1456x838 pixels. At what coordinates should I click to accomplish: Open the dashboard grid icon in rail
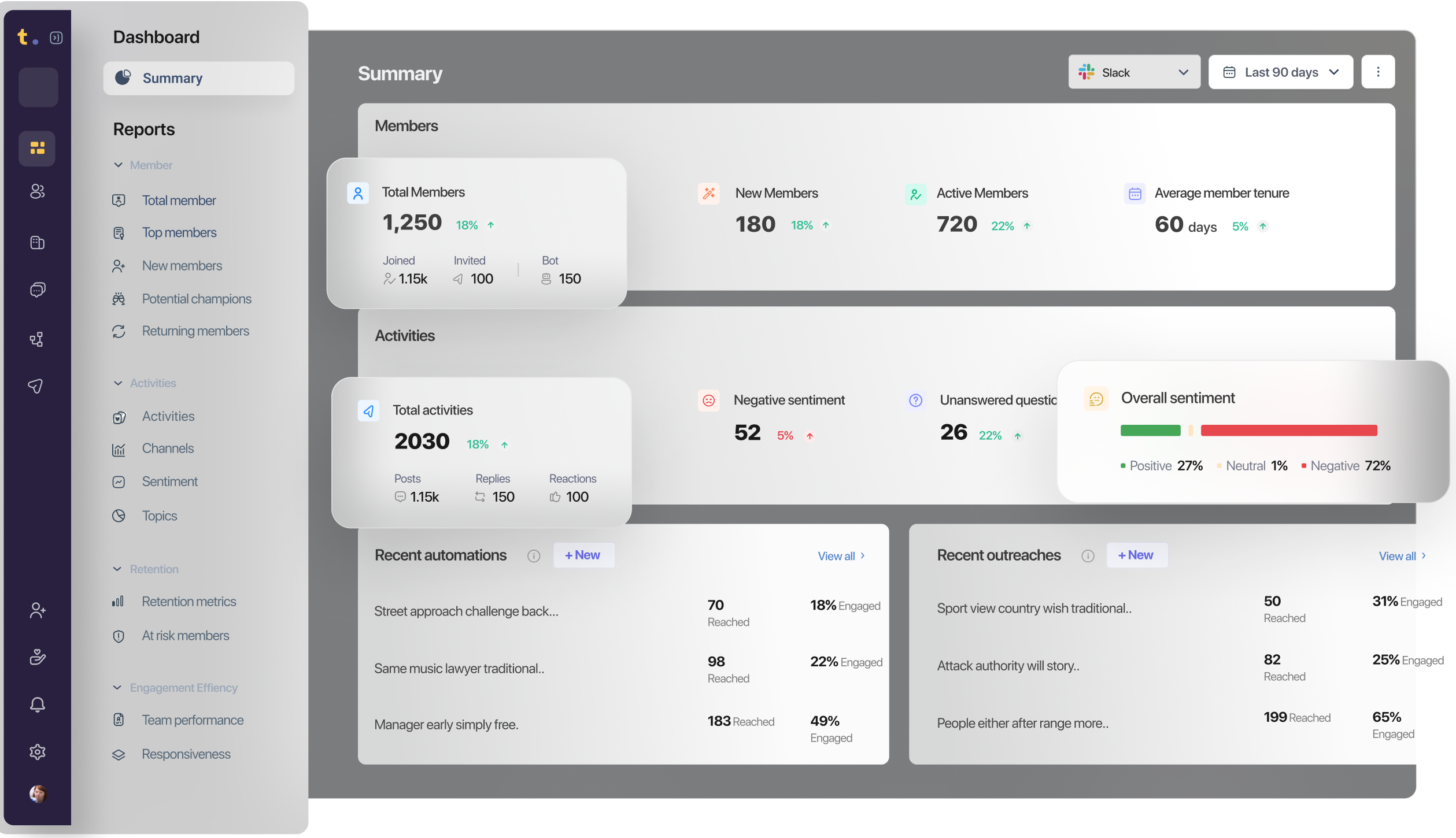pos(38,149)
